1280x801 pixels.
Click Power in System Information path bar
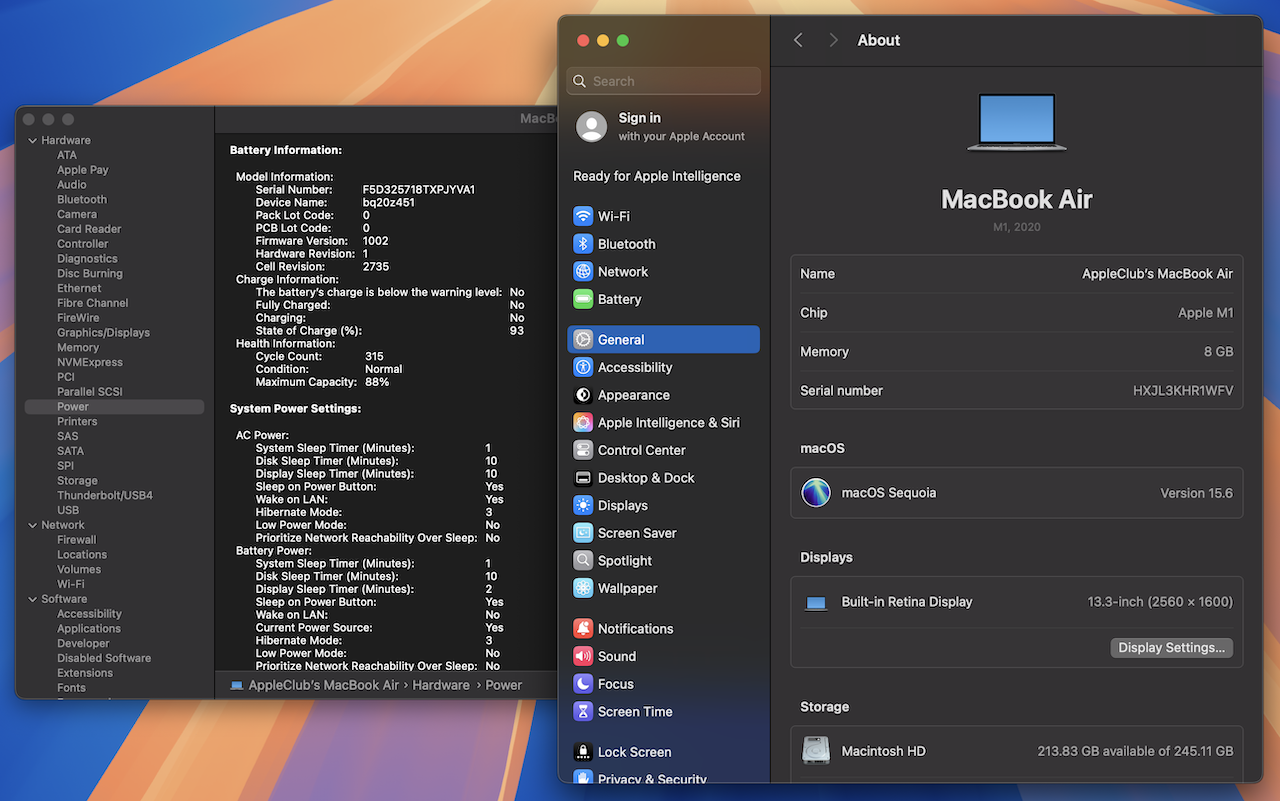point(504,685)
